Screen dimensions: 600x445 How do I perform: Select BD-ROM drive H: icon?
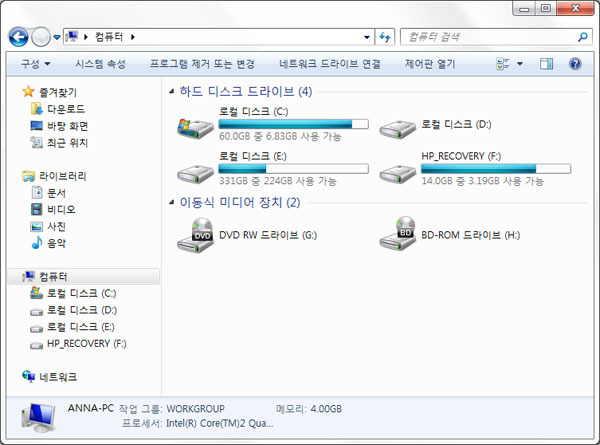tap(397, 233)
